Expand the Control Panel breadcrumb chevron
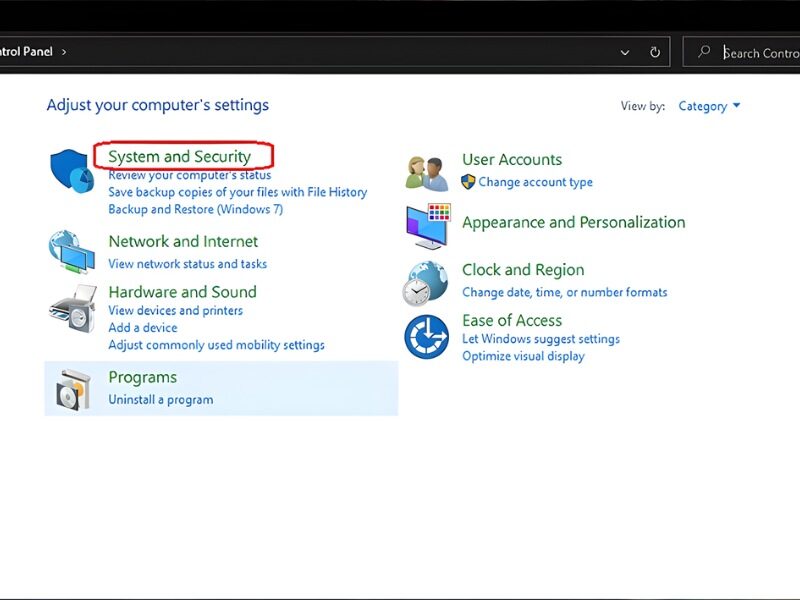The image size is (800, 600). pos(64,52)
